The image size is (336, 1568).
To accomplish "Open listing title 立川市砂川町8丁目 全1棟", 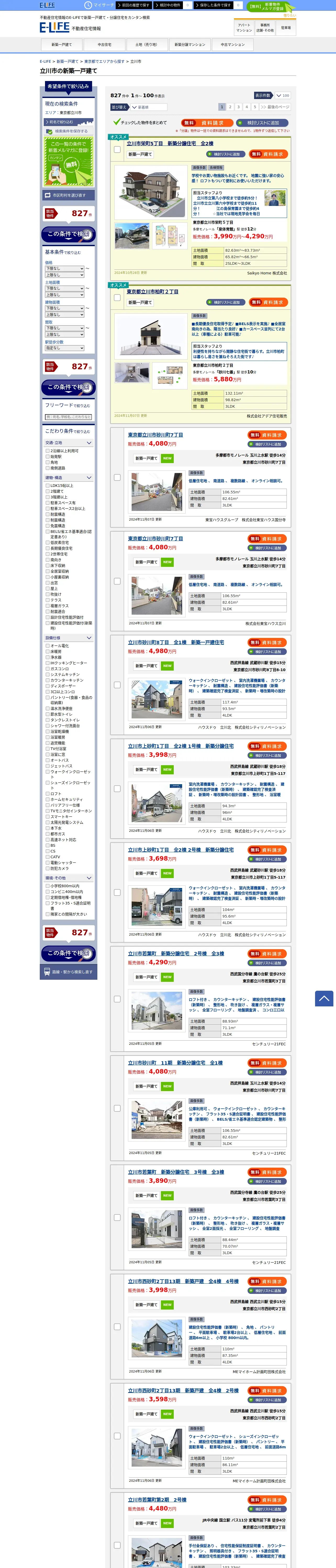I will point(176,642).
